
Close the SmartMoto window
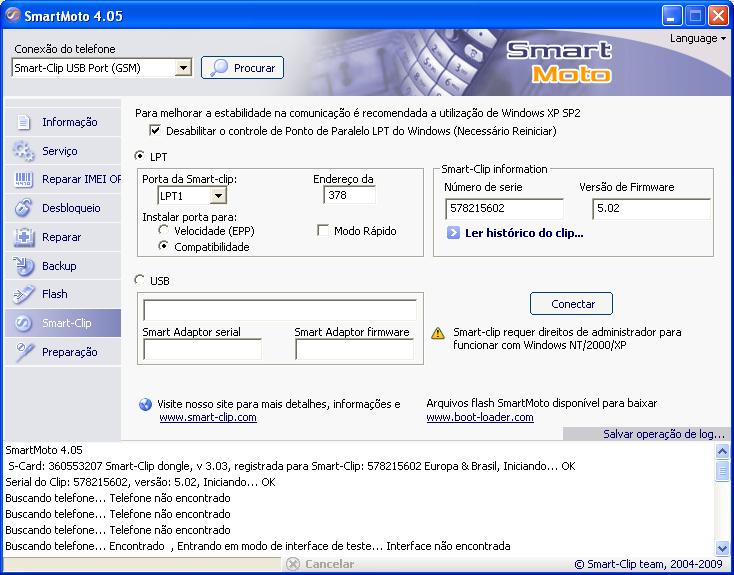[718, 16]
